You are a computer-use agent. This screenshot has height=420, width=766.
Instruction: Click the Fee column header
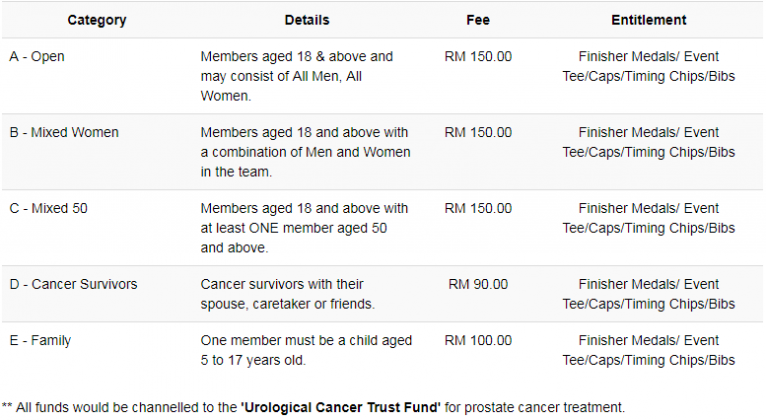tap(478, 20)
